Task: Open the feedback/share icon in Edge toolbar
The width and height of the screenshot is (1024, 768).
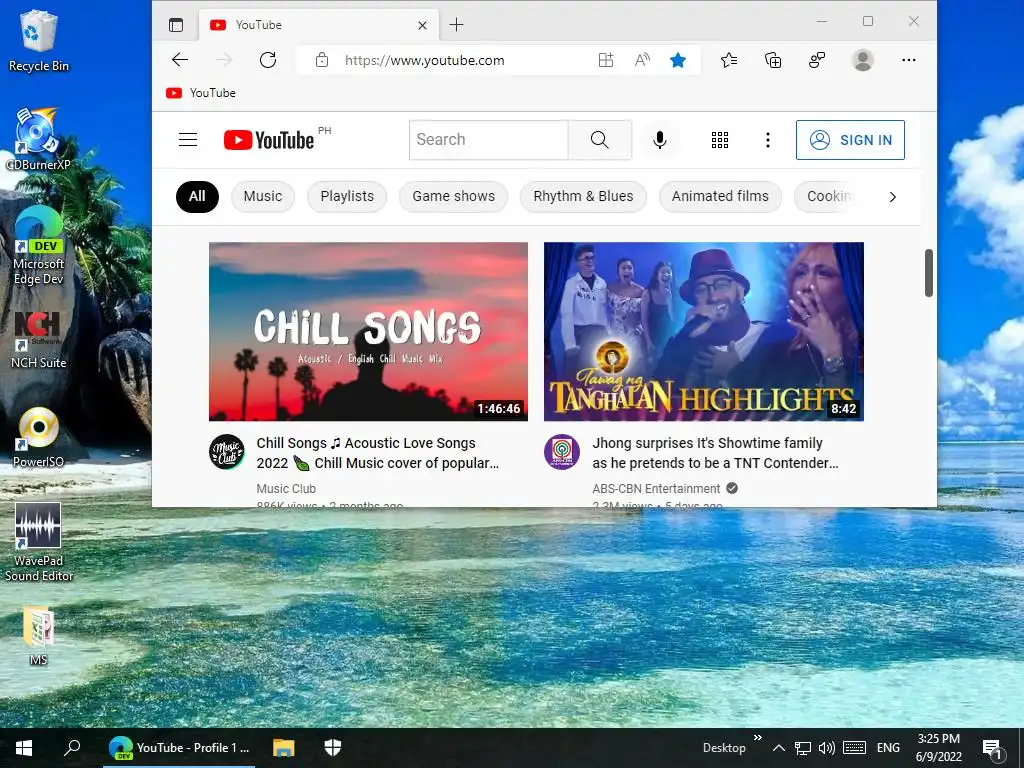Action: (817, 60)
